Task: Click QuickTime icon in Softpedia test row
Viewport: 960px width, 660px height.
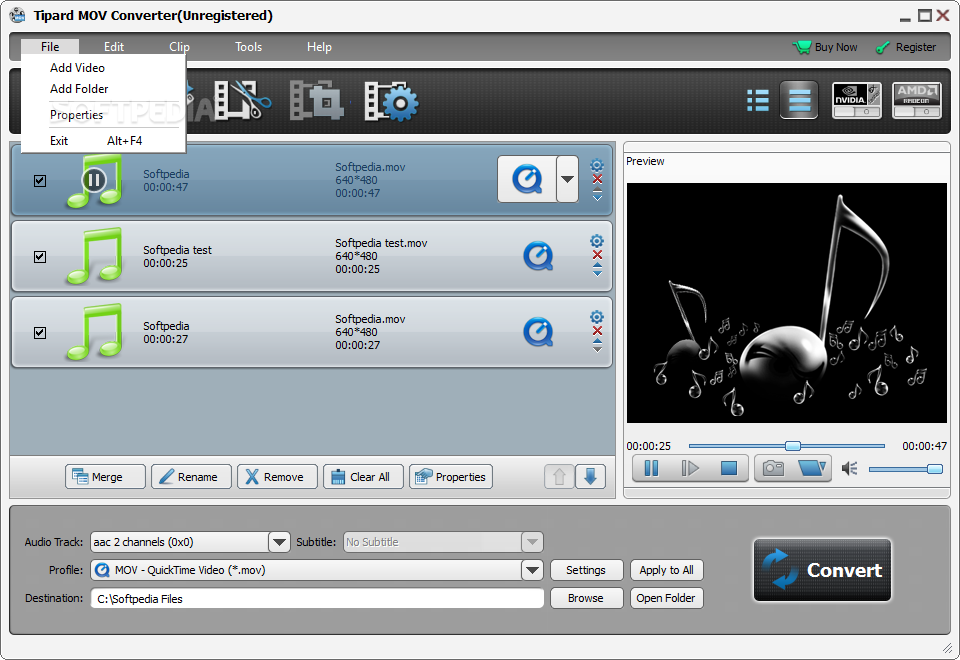Action: (538, 256)
